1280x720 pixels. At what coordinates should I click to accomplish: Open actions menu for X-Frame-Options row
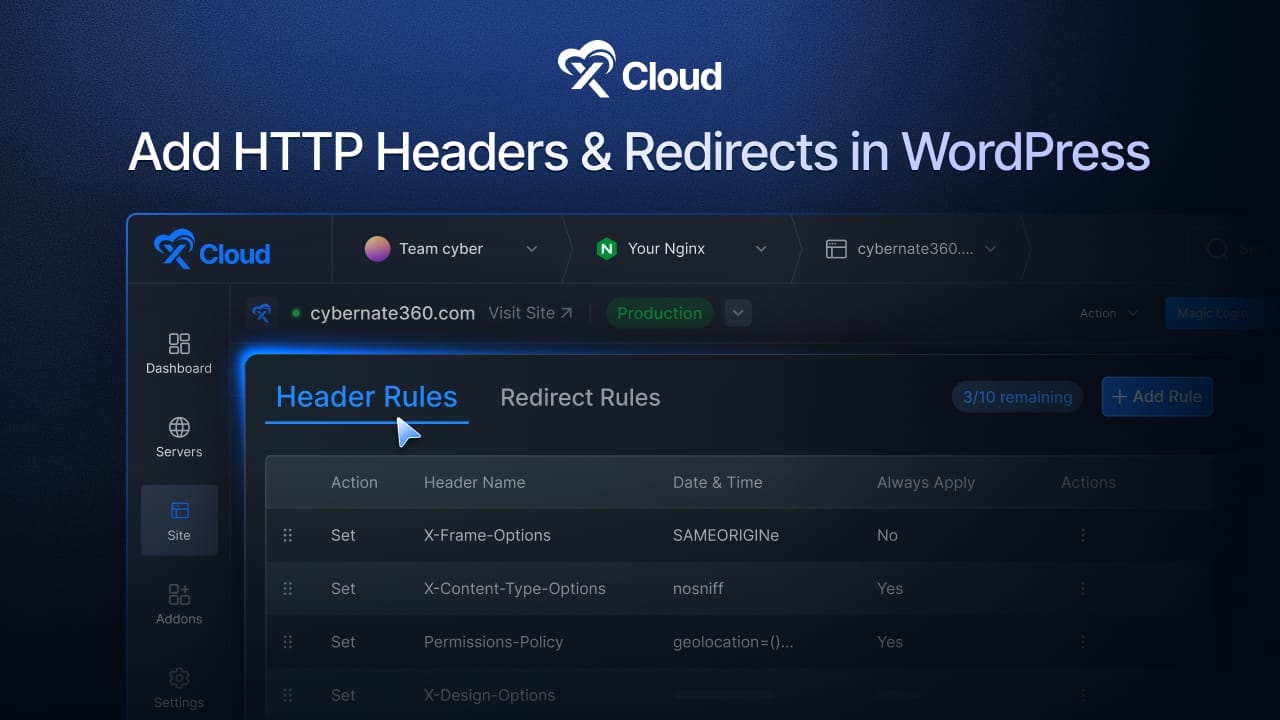1083,535
